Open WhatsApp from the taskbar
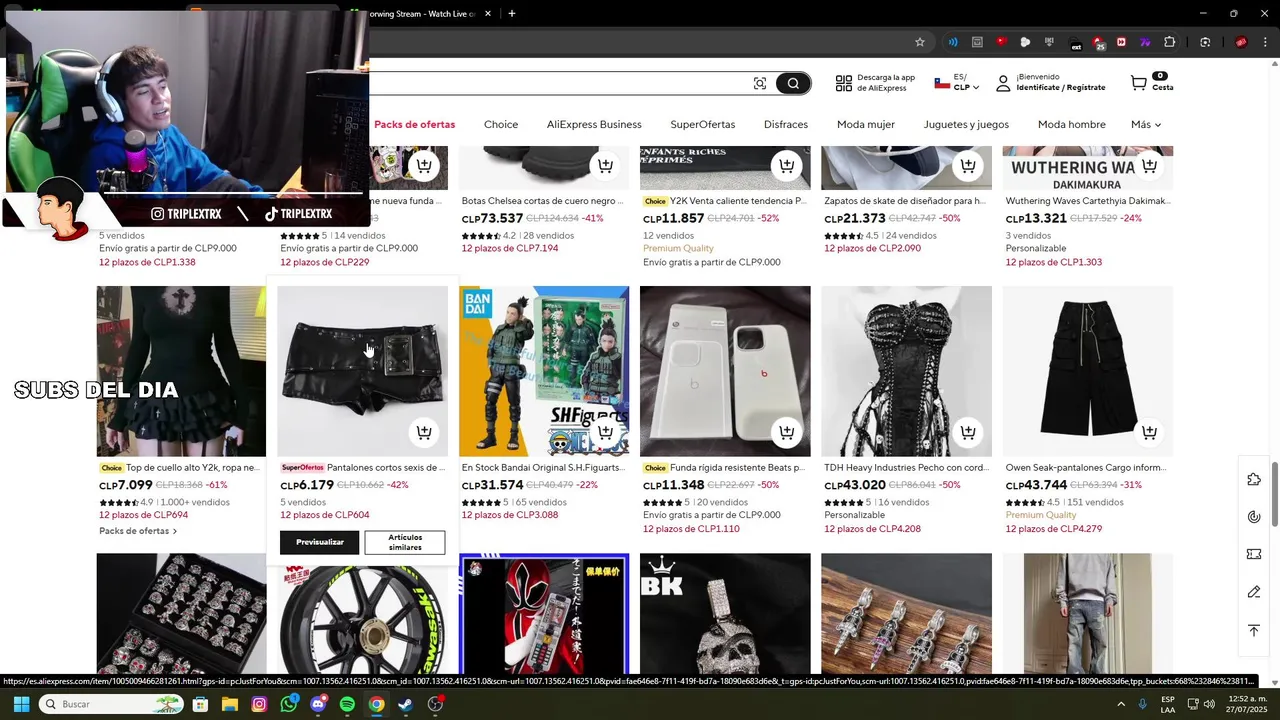The width and height of the screenshot is (1280, 720). 289,704
